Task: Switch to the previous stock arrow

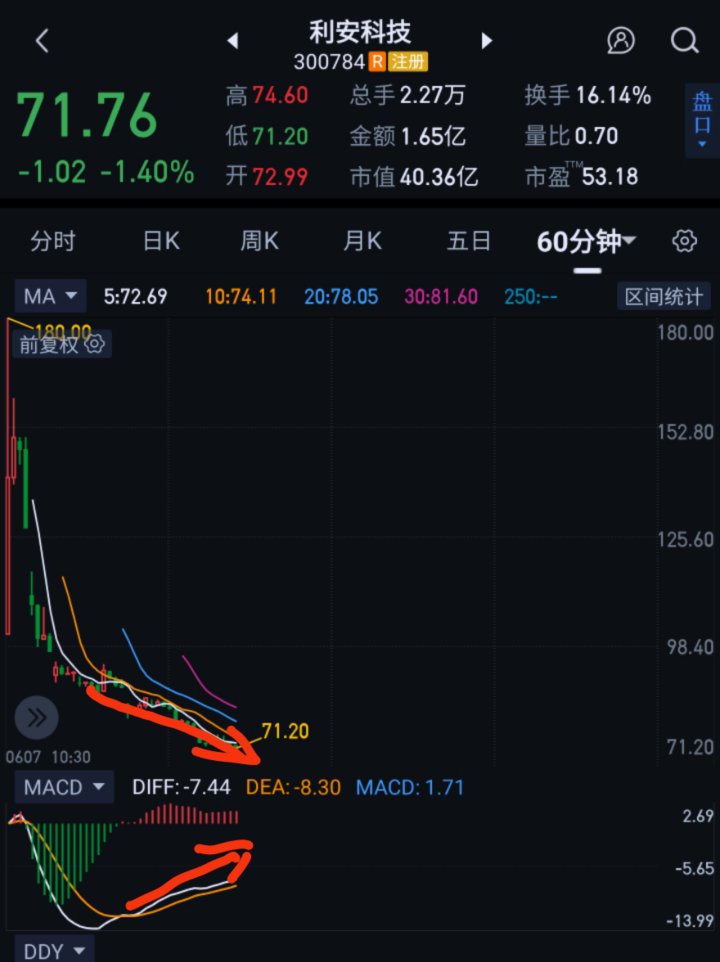Action: (232, 41)
